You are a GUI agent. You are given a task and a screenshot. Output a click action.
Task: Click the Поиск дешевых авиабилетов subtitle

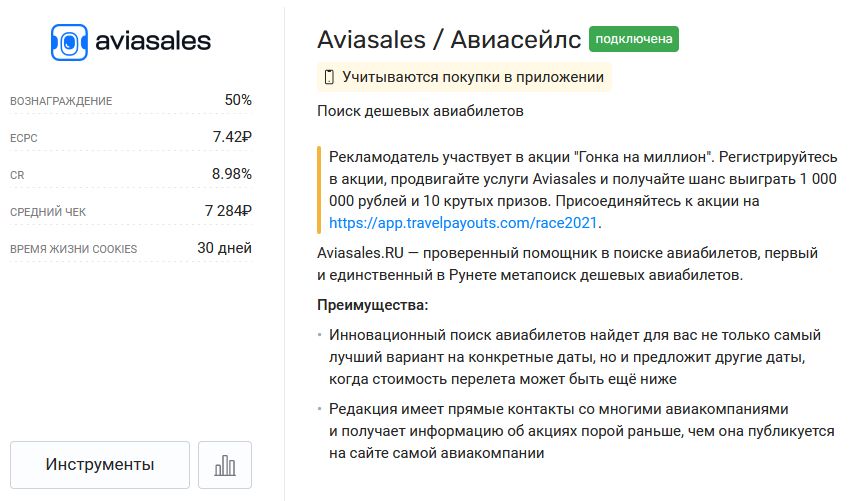pyautogui.click(x=420, y=111)
